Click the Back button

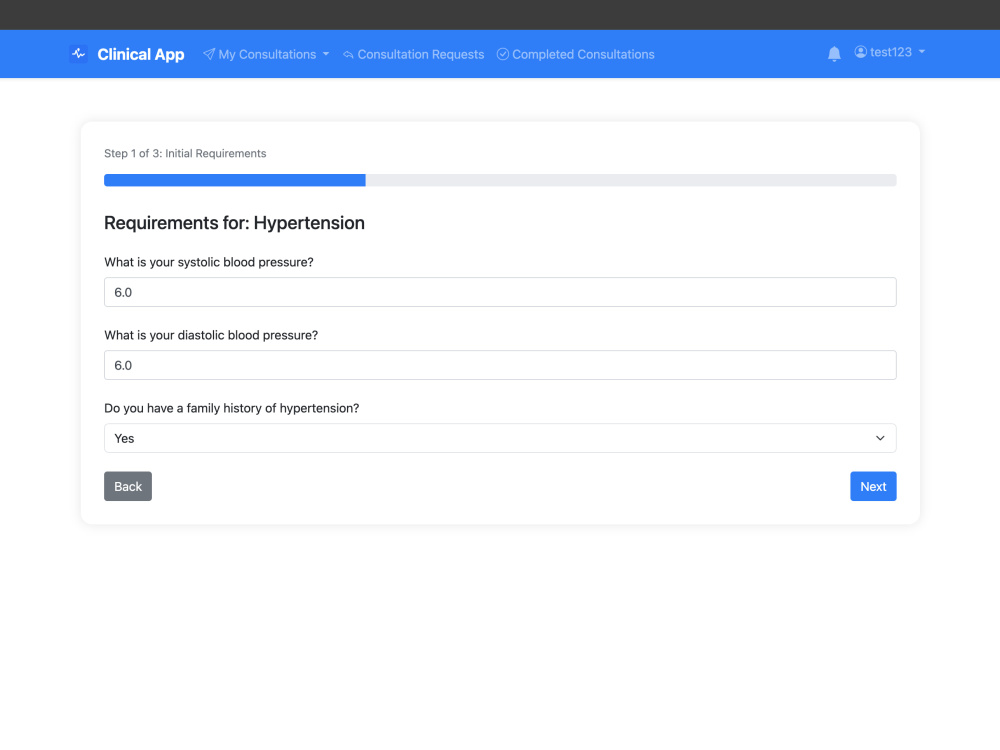coord(128,487)
